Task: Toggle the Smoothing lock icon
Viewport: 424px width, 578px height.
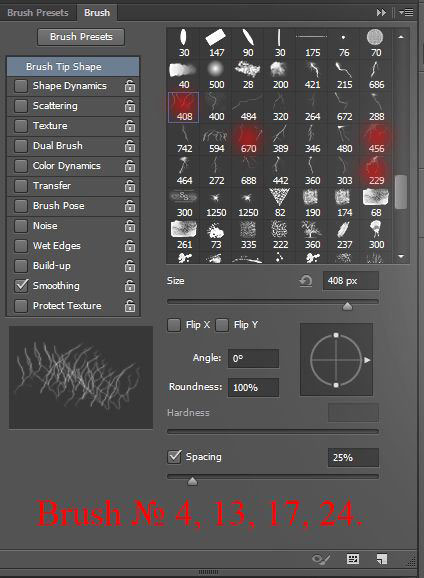Action: click(130, 286)
